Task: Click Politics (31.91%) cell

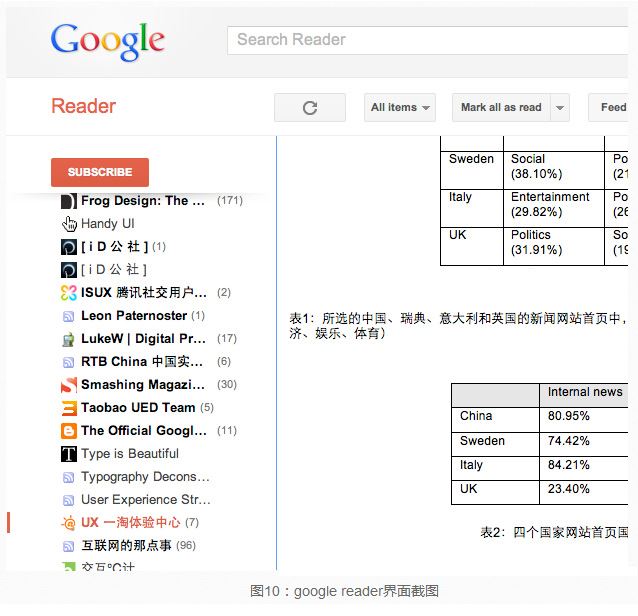Action: tap(554, 246)
